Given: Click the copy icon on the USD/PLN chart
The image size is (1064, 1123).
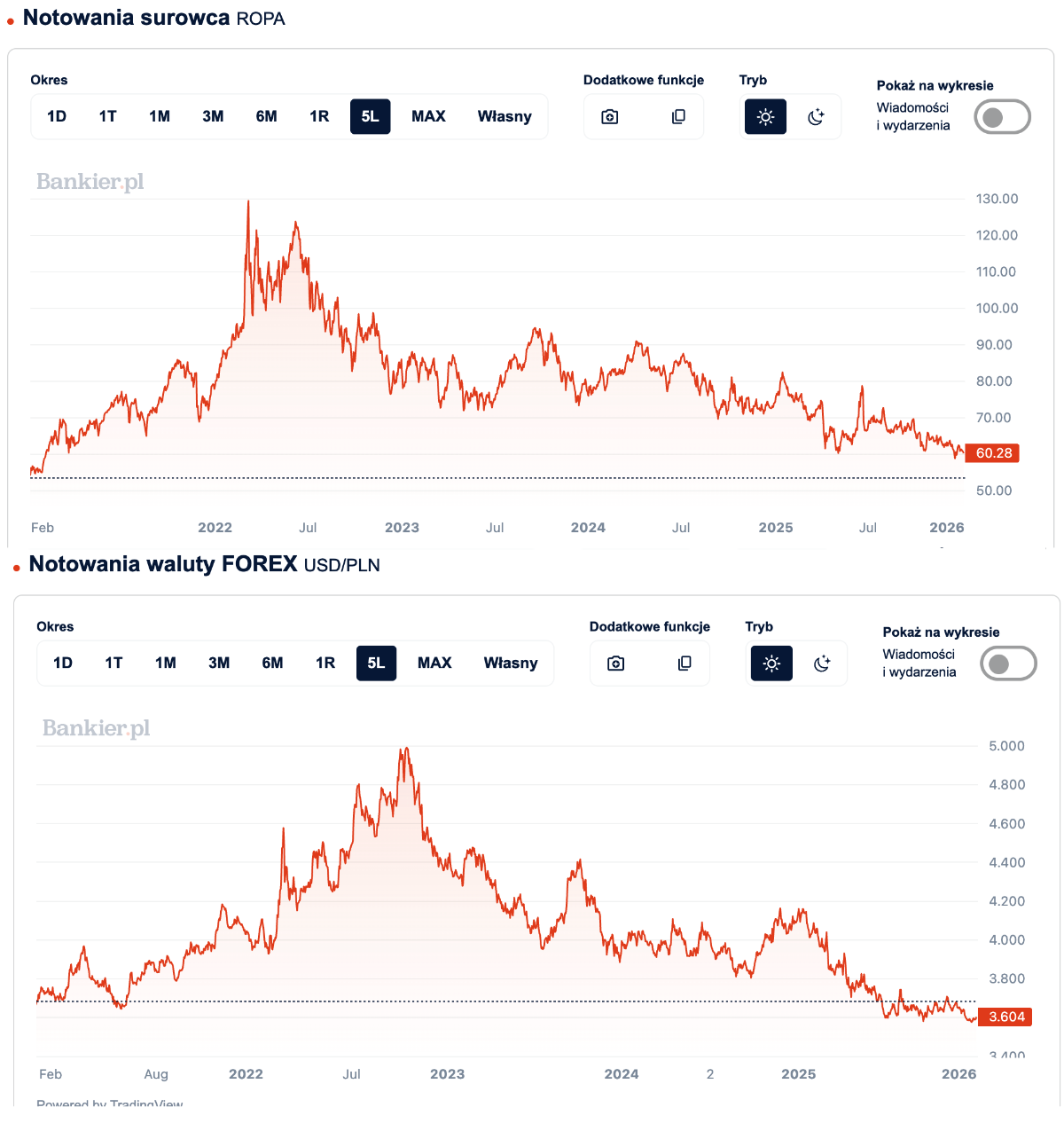Looking at the screenshot, I should pyautogui.click(x=685, y=664).
